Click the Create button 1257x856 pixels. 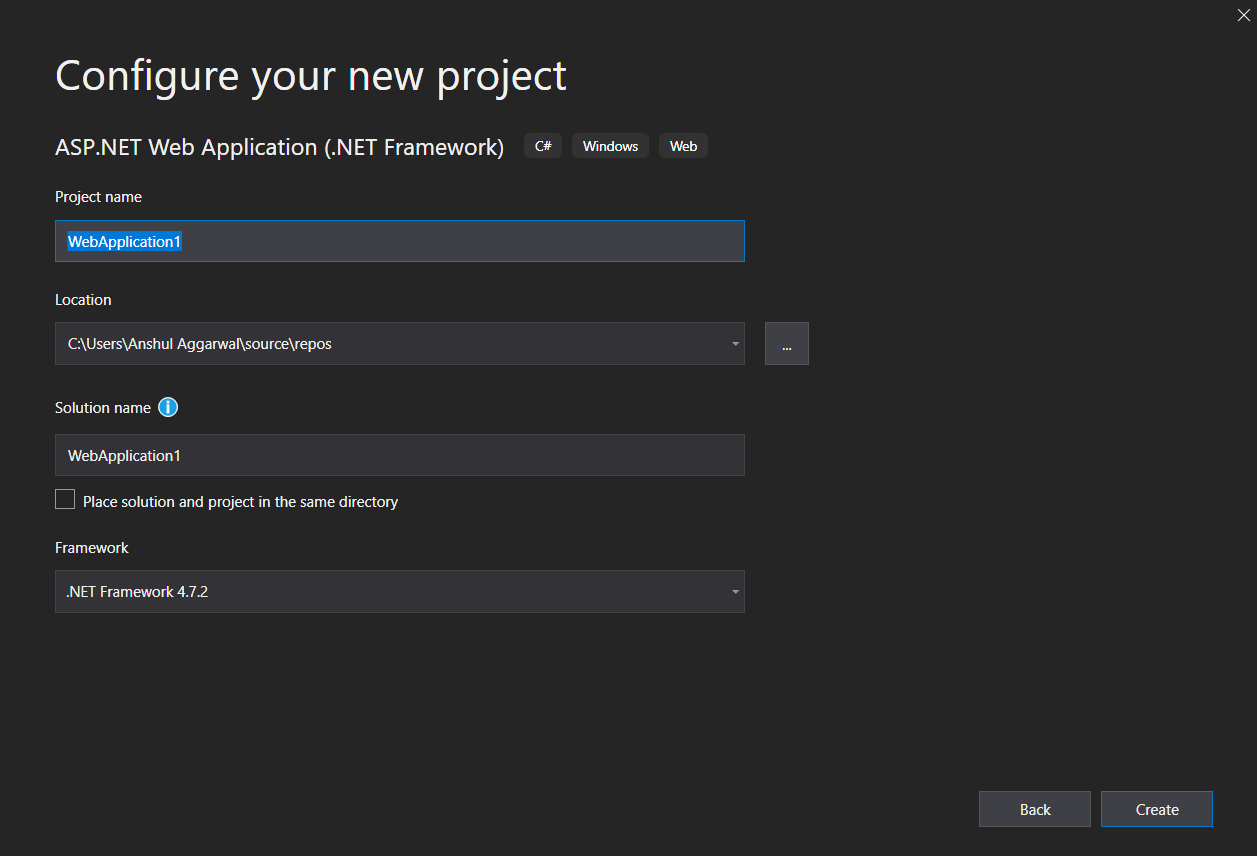[1156, 808]
